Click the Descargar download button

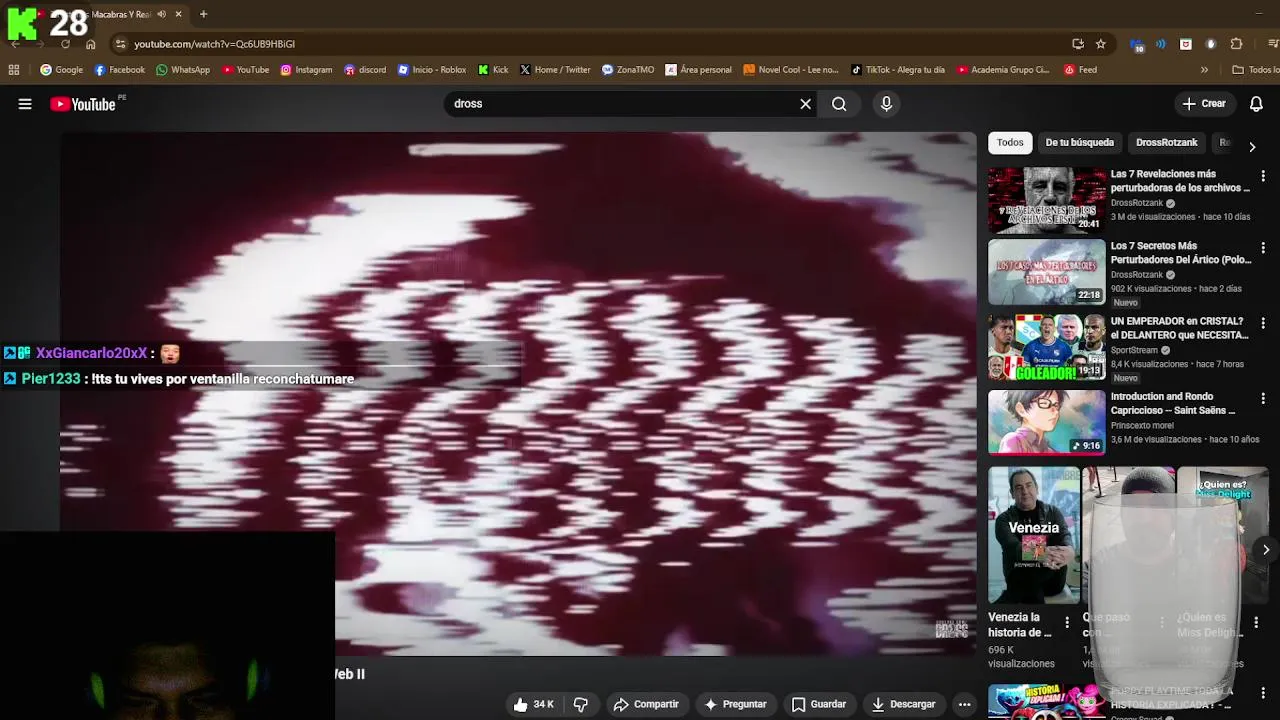click(902, 704)
